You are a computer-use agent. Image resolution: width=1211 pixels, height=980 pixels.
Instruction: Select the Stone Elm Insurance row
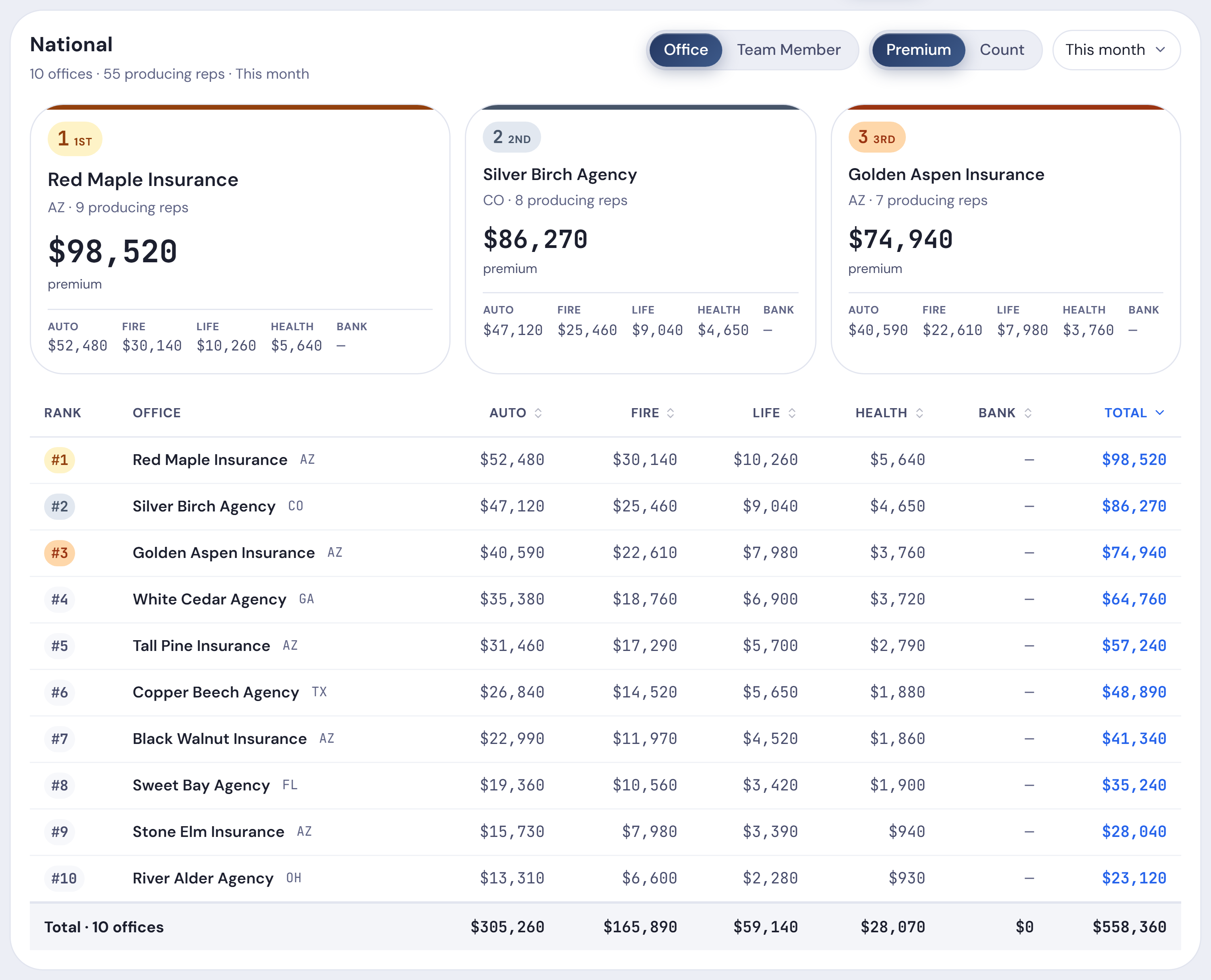tap(605, 831)
